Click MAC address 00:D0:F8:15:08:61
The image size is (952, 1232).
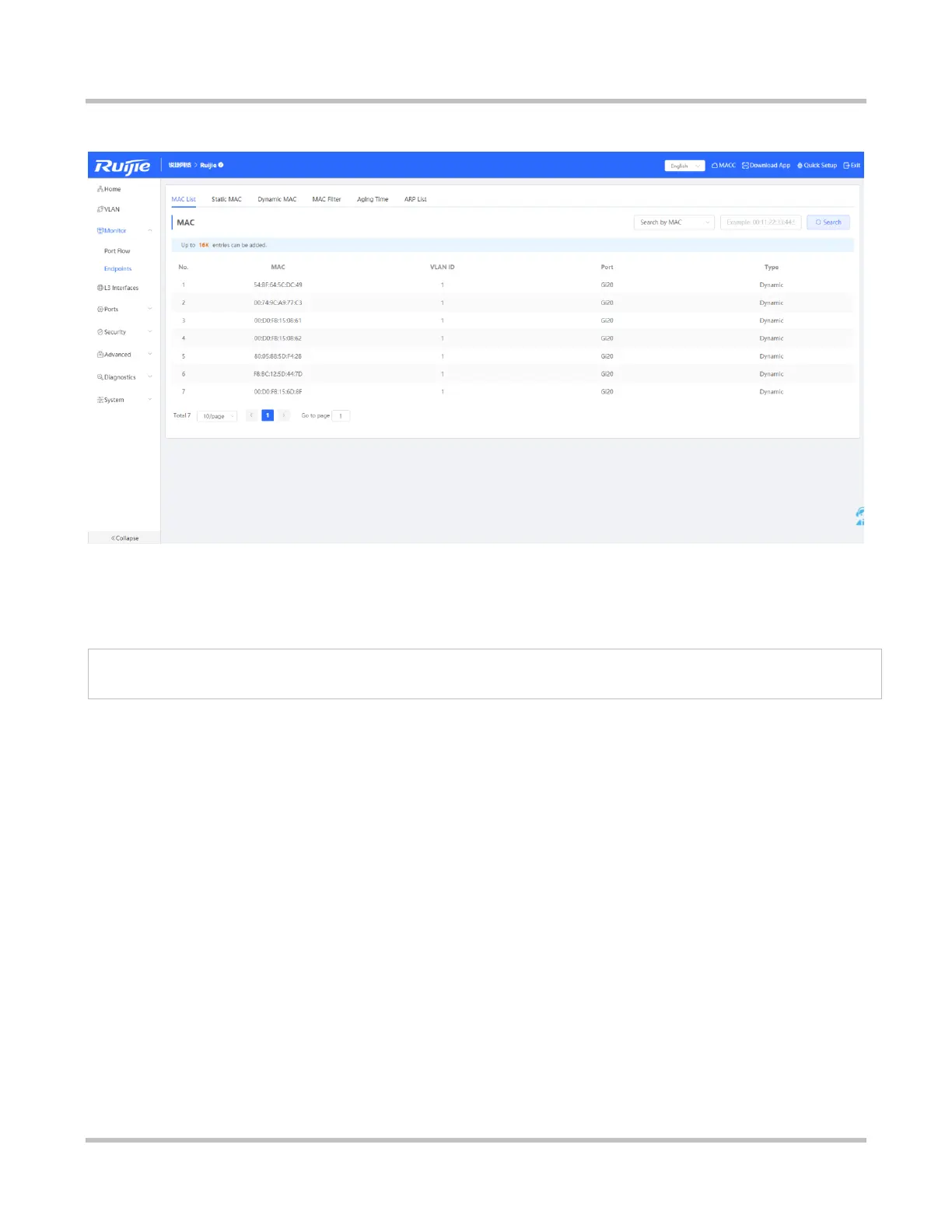[278, 321]
